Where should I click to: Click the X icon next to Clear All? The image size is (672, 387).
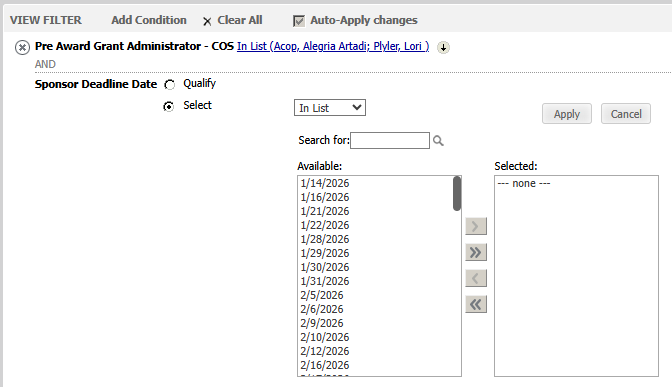[207, 21]
